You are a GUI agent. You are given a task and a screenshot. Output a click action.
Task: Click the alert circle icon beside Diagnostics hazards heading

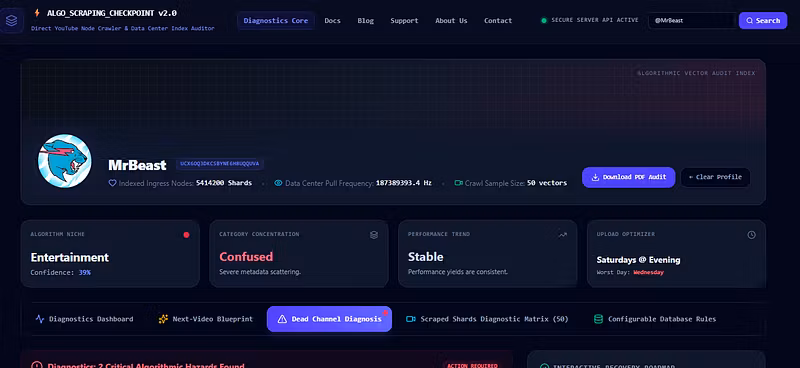(x=37, y=365)
